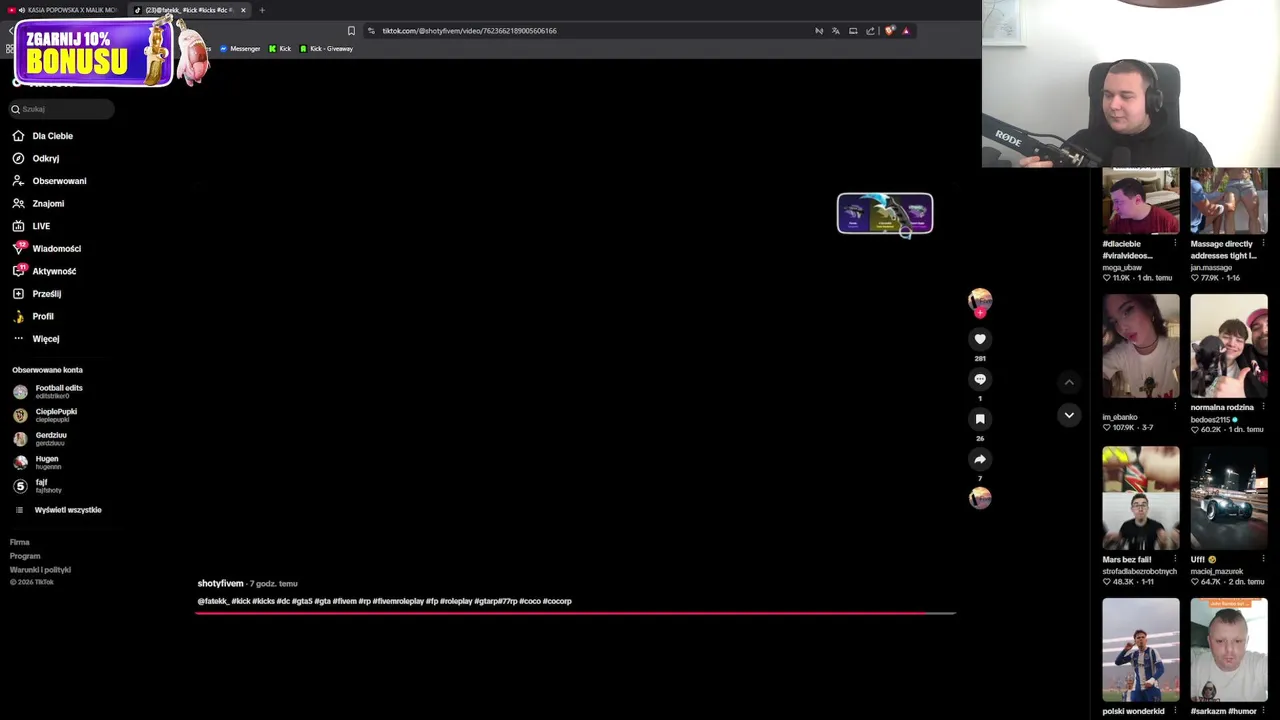Go to Profil page
Screen dimensions: 1280x720
coord(33,316)
